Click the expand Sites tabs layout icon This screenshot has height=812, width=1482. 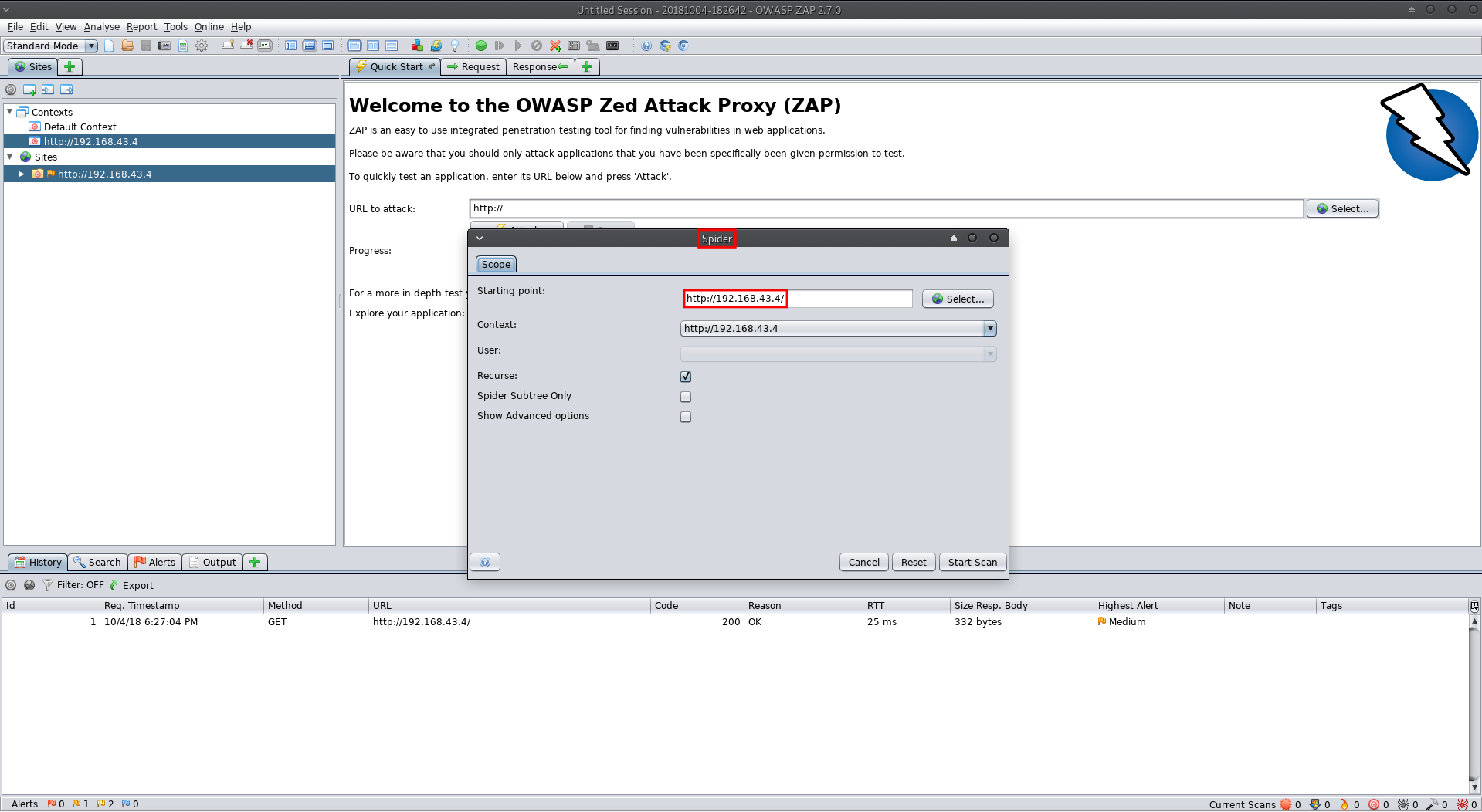(x=290, y=46)
